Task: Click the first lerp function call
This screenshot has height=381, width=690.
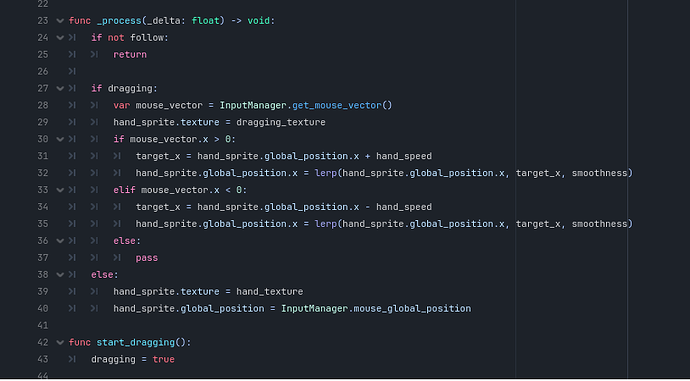Action: pyautogui.click(x=326, y=173)
